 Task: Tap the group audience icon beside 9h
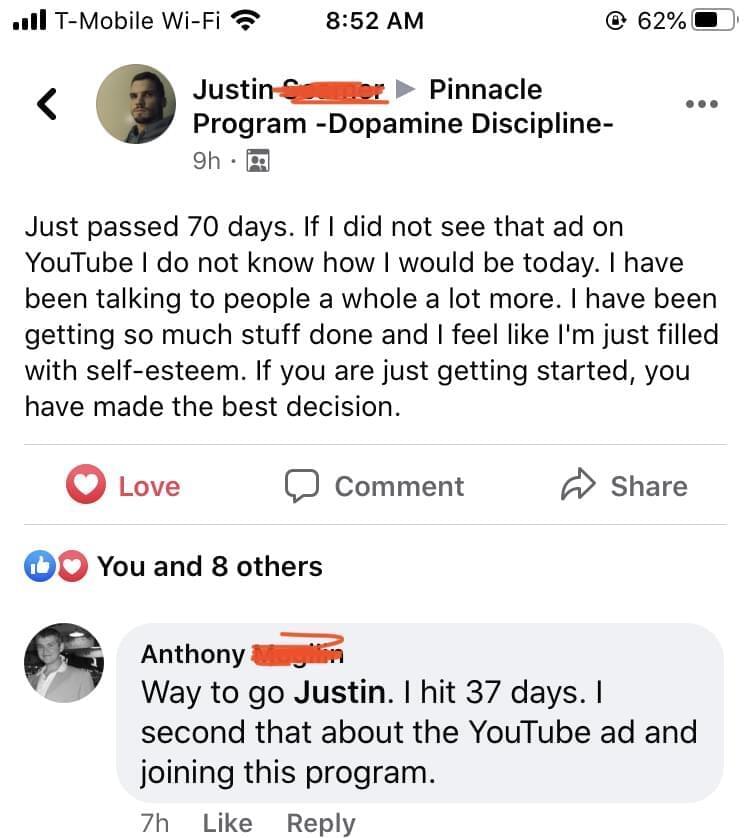258,160
